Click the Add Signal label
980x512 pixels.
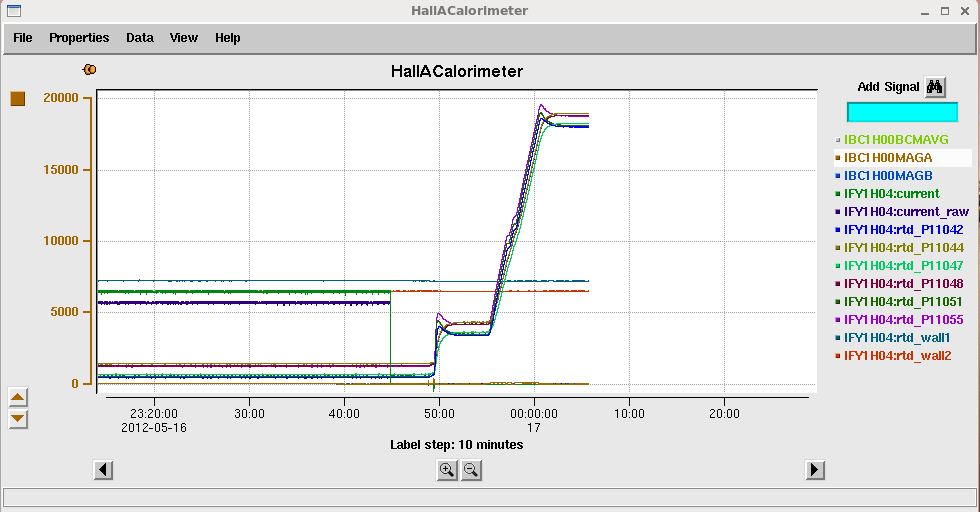pyautogui.click(x=888, y=87)
